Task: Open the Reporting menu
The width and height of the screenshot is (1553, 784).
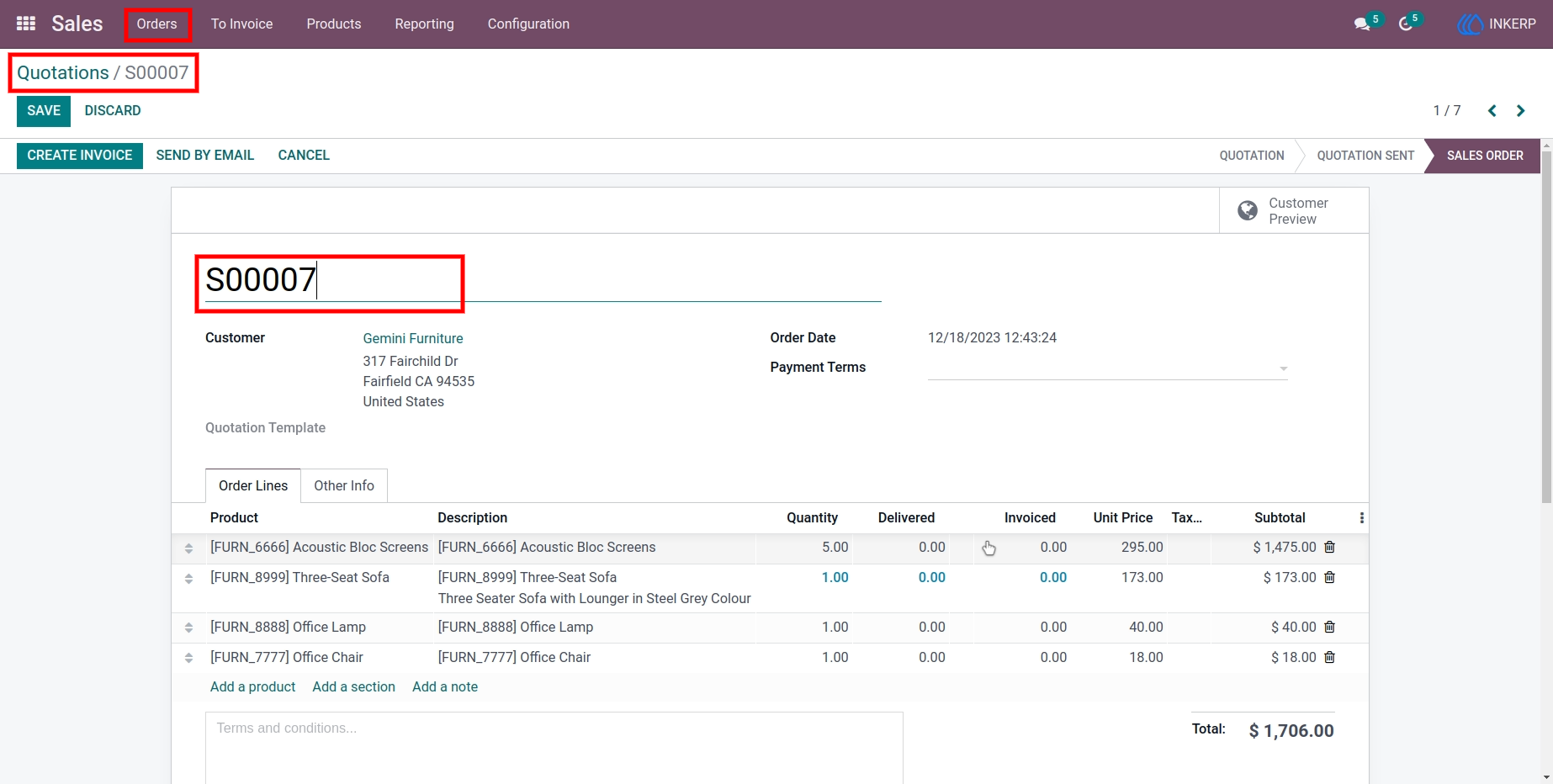Action: 424,24
